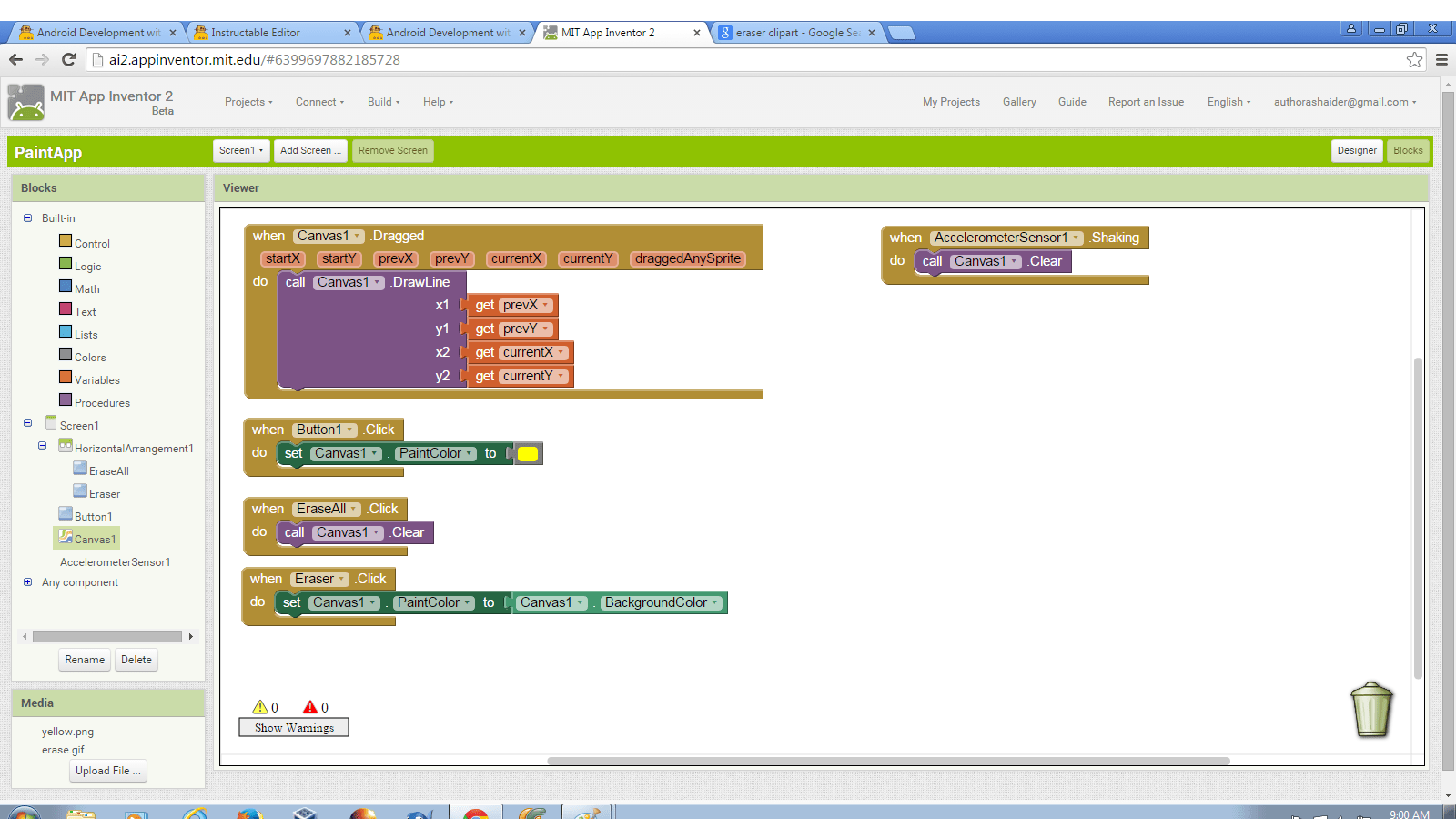This screenshot has width=1456, height=819.
Task: Collapse the HorizontalArrangement1 tree node
Action: (42, 446)
